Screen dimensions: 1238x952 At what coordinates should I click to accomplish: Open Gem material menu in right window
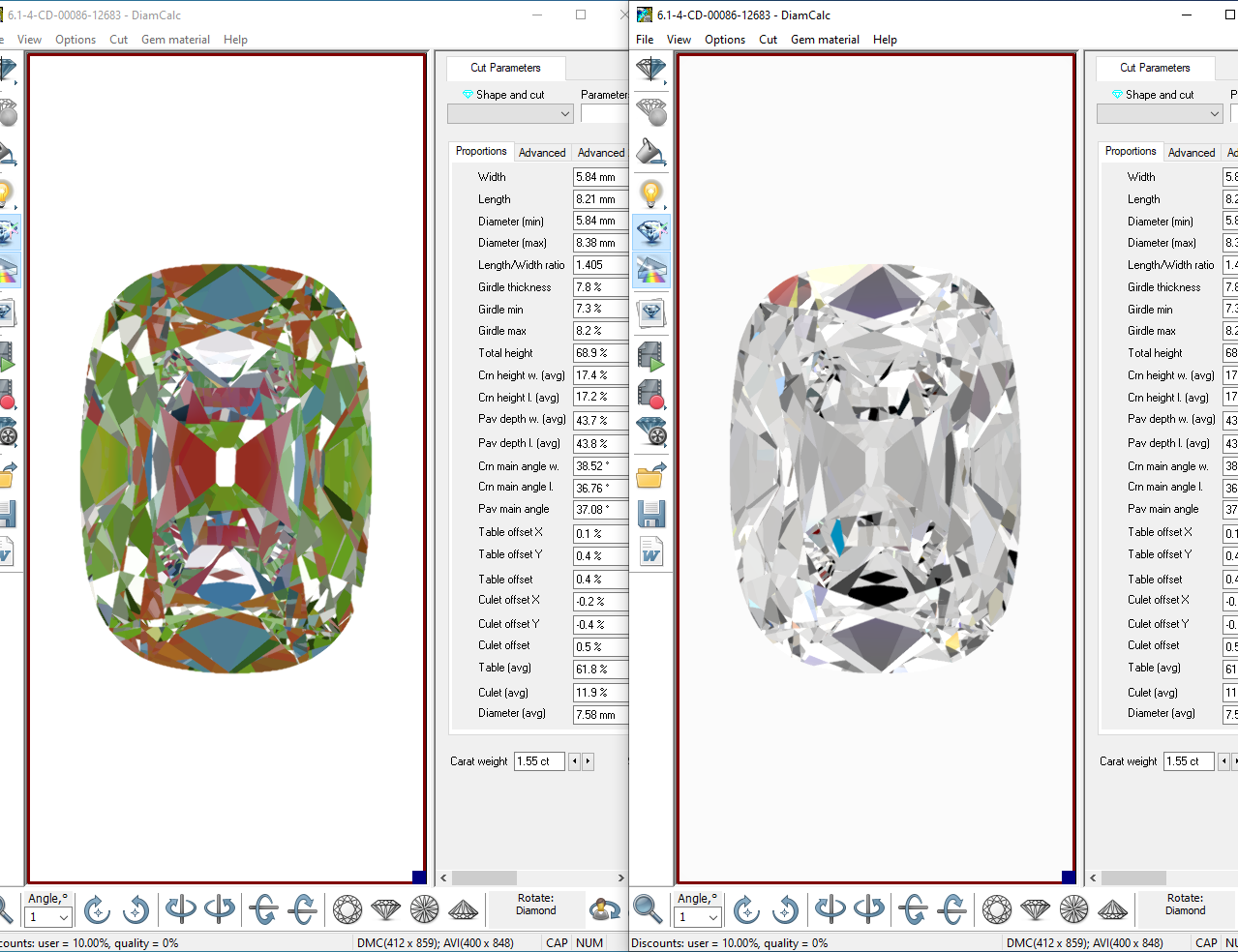825,40
